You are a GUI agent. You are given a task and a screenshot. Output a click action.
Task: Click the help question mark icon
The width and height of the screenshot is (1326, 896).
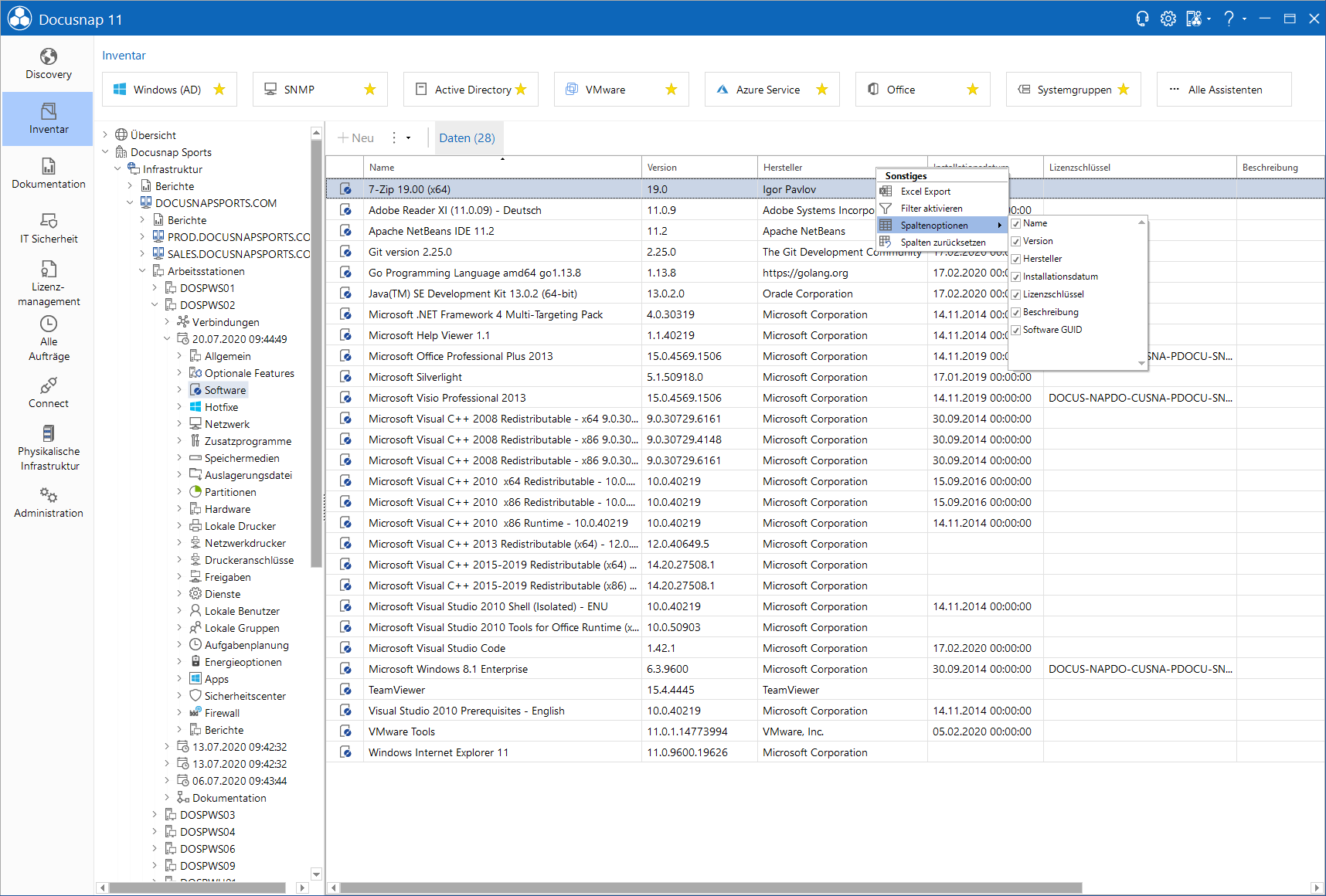click(x=1229, y=19)
